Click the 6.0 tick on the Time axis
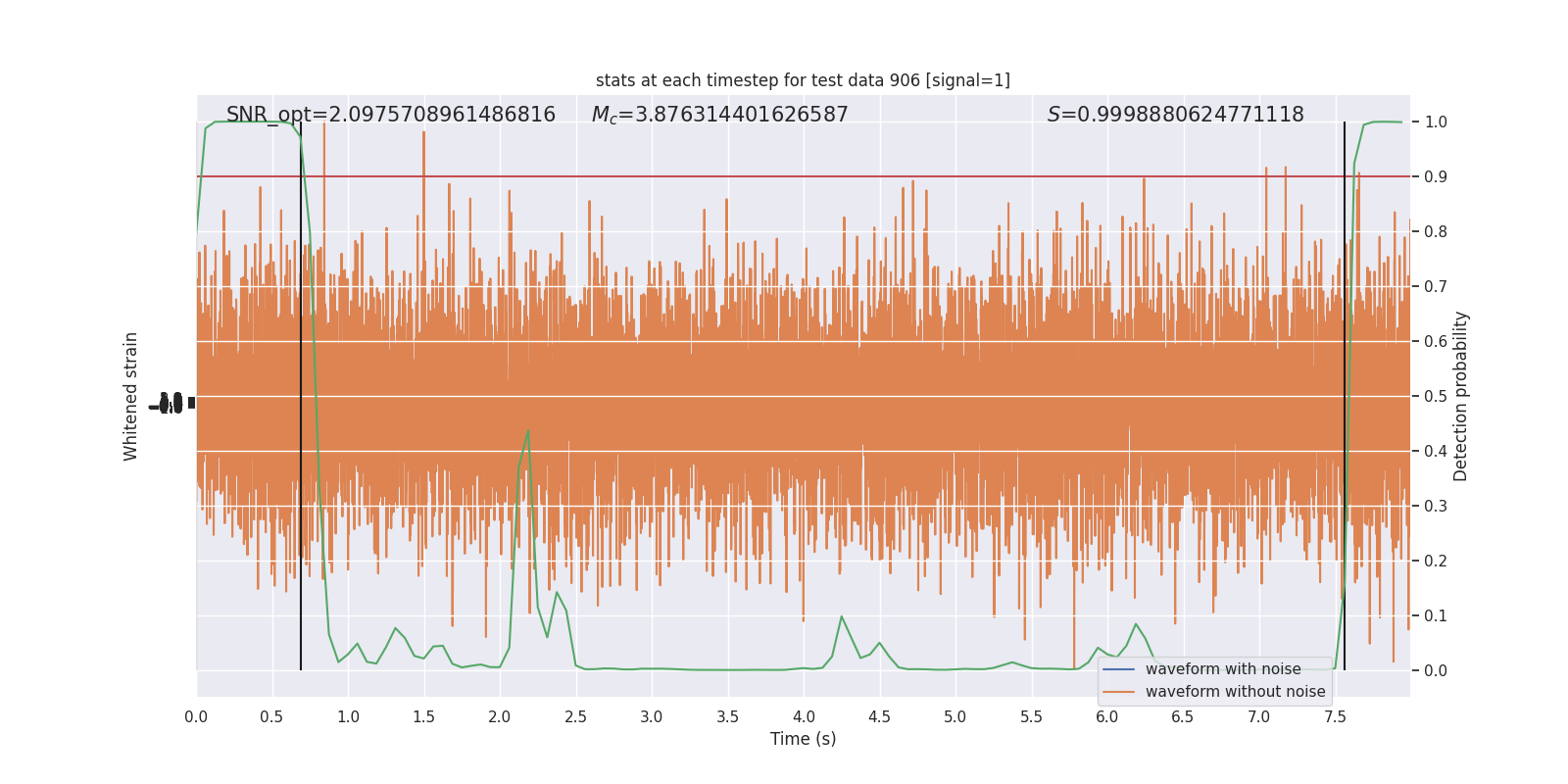The image size is (1568, 784). coord(1107,716)
